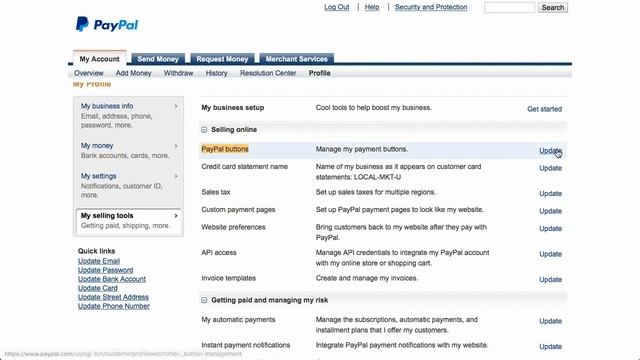Update Invoice templates
The width and height of the screenshot is (640, 360).
tap(550, 280)
